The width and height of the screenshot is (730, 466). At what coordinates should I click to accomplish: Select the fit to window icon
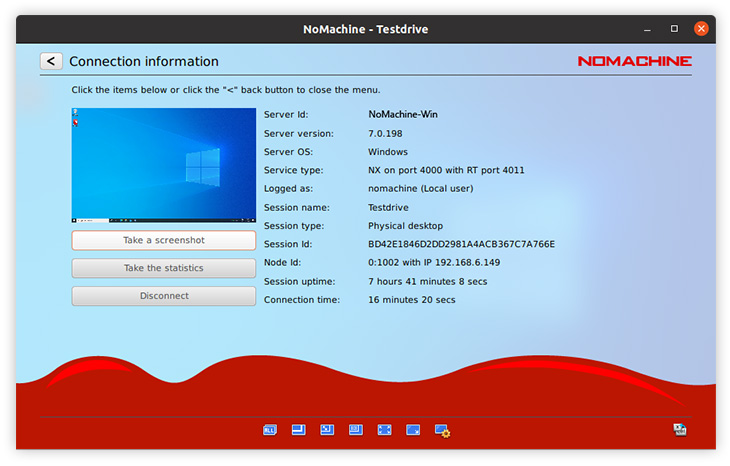(327, 430)
